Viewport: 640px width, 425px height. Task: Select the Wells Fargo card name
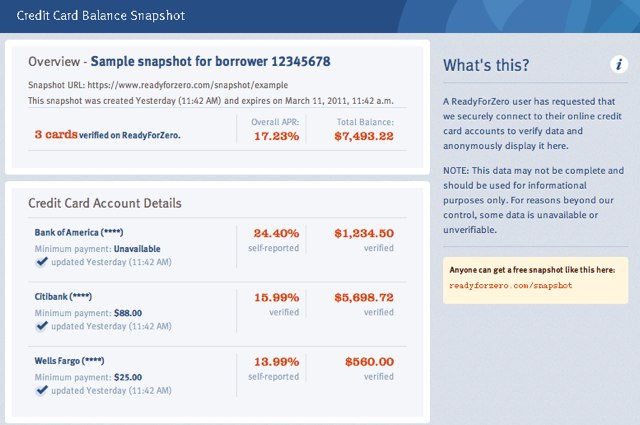[x=69, y=361]
